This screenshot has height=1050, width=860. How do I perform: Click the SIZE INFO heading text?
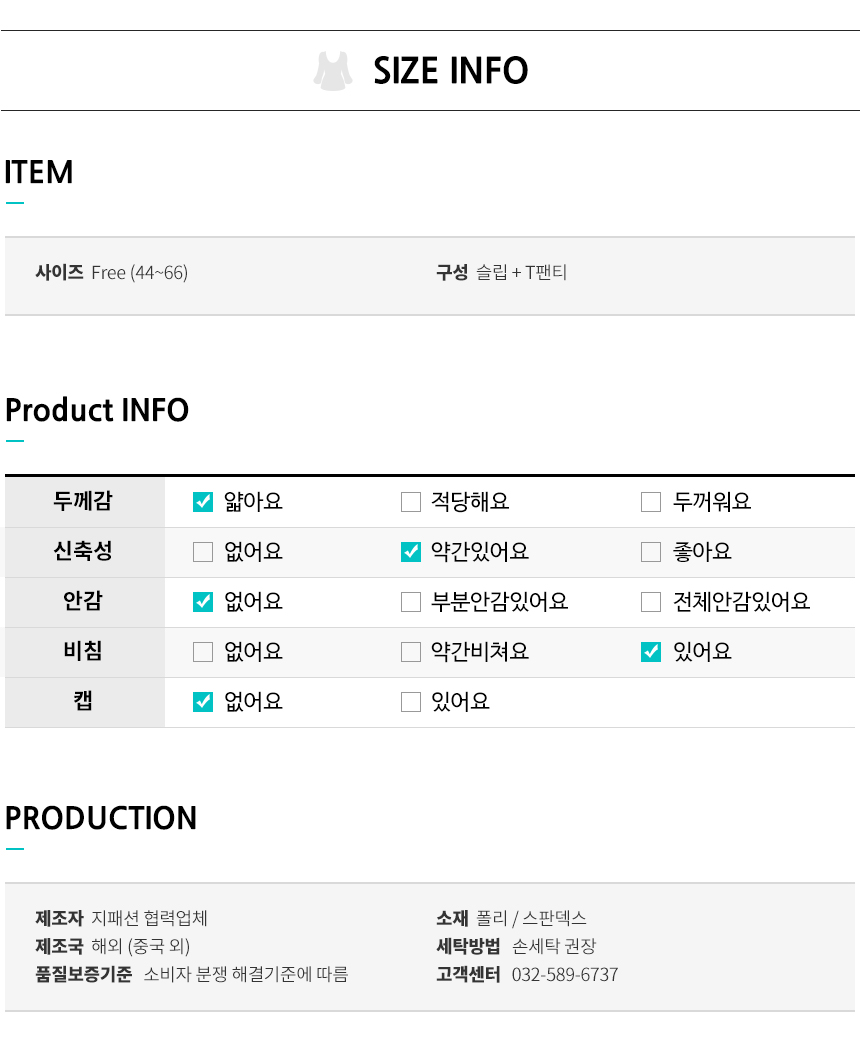(x=450, y=71)
